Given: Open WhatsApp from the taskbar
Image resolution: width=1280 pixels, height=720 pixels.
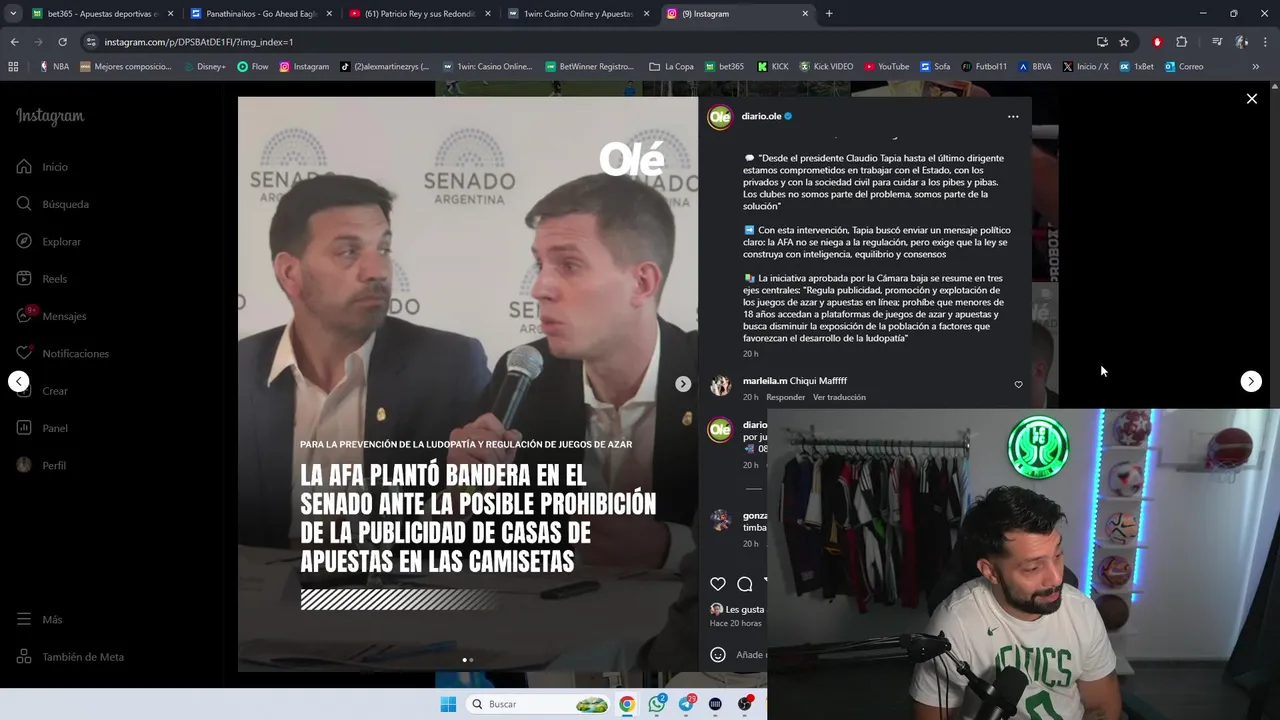Looking at the screenshot, I should coord(656,704).
